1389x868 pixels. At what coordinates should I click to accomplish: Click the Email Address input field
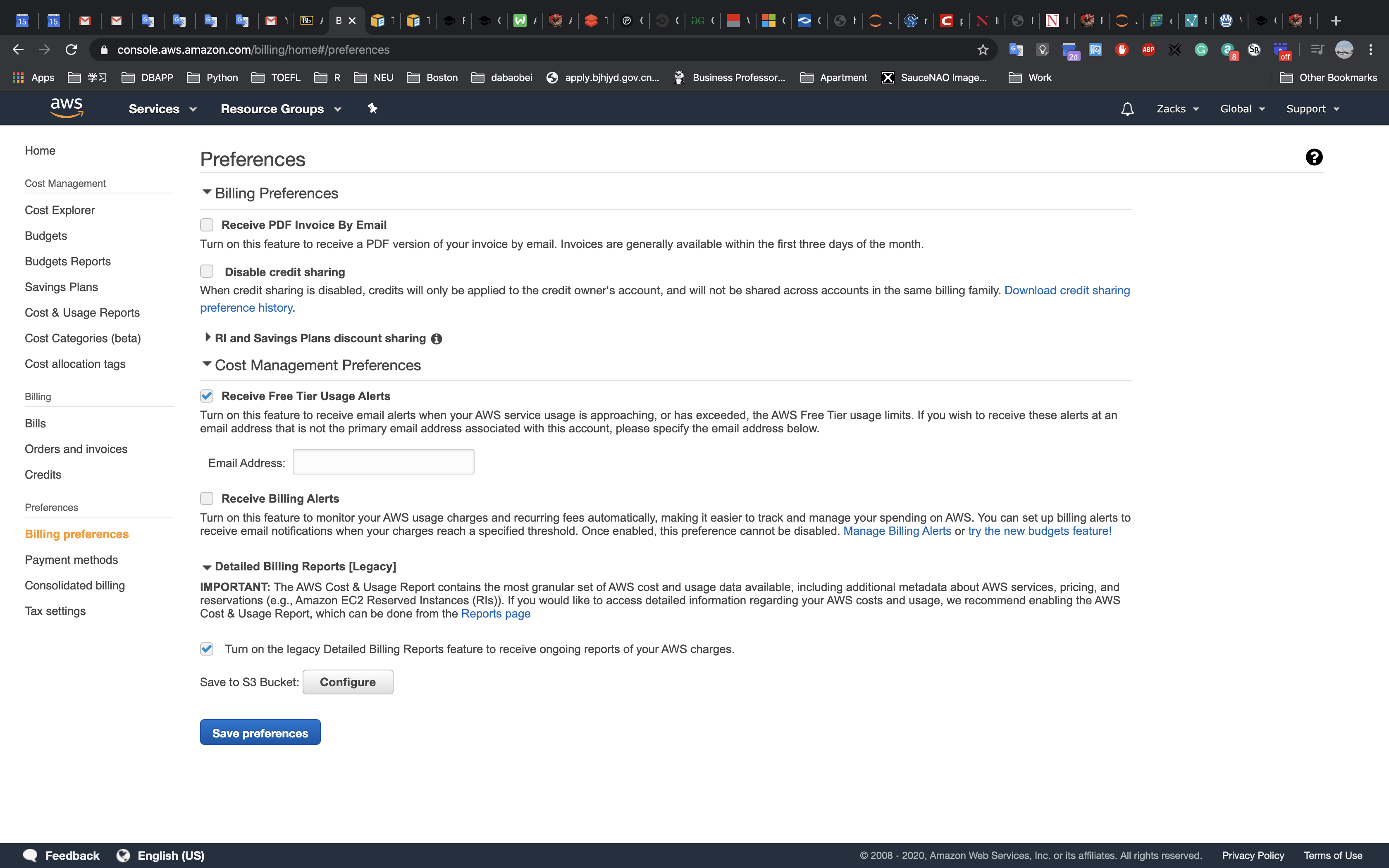[x=383, y=462]
